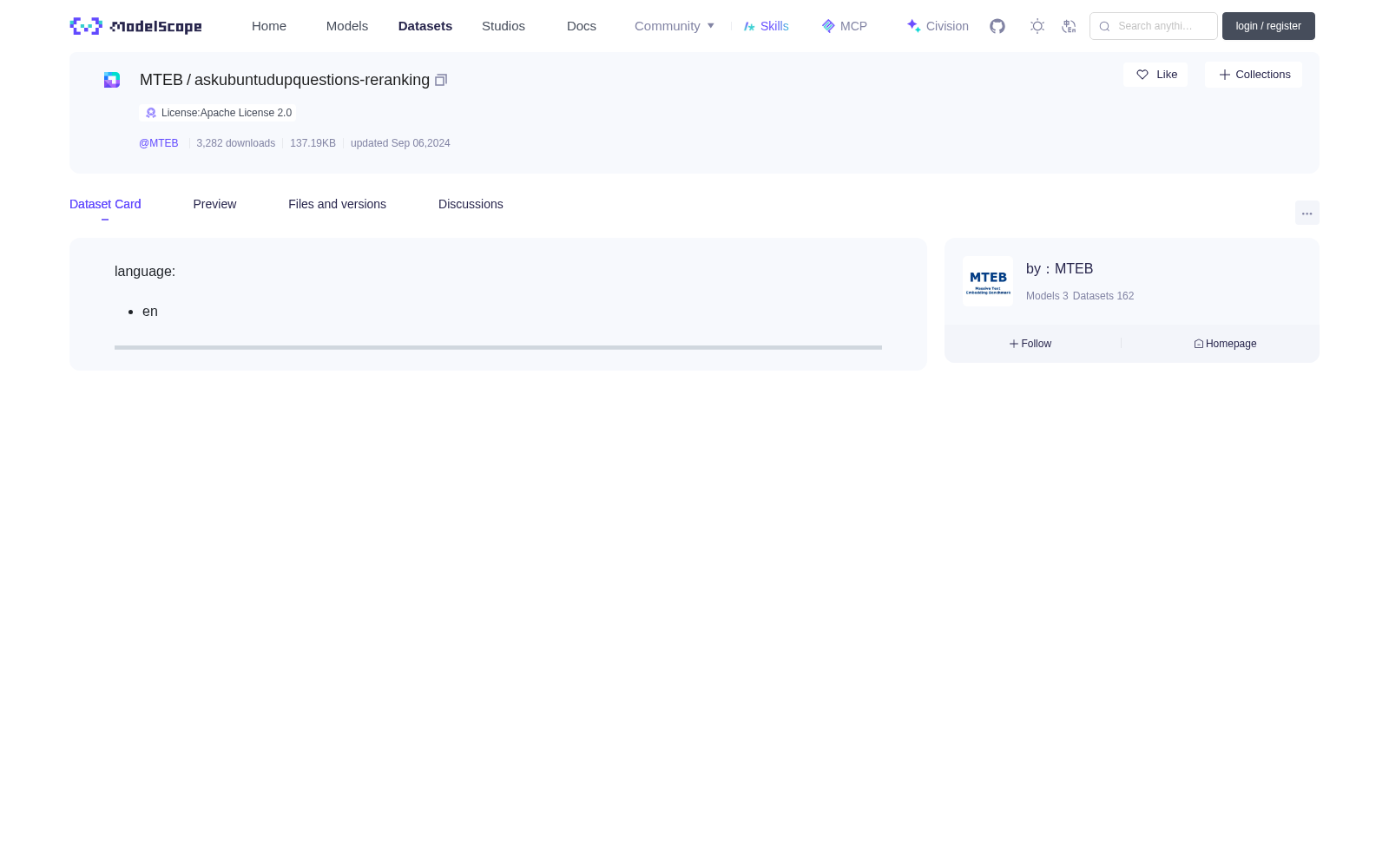Viewport: 1389px width, 868px height.
Task: Open the Docs page
Action: point(582,26)
